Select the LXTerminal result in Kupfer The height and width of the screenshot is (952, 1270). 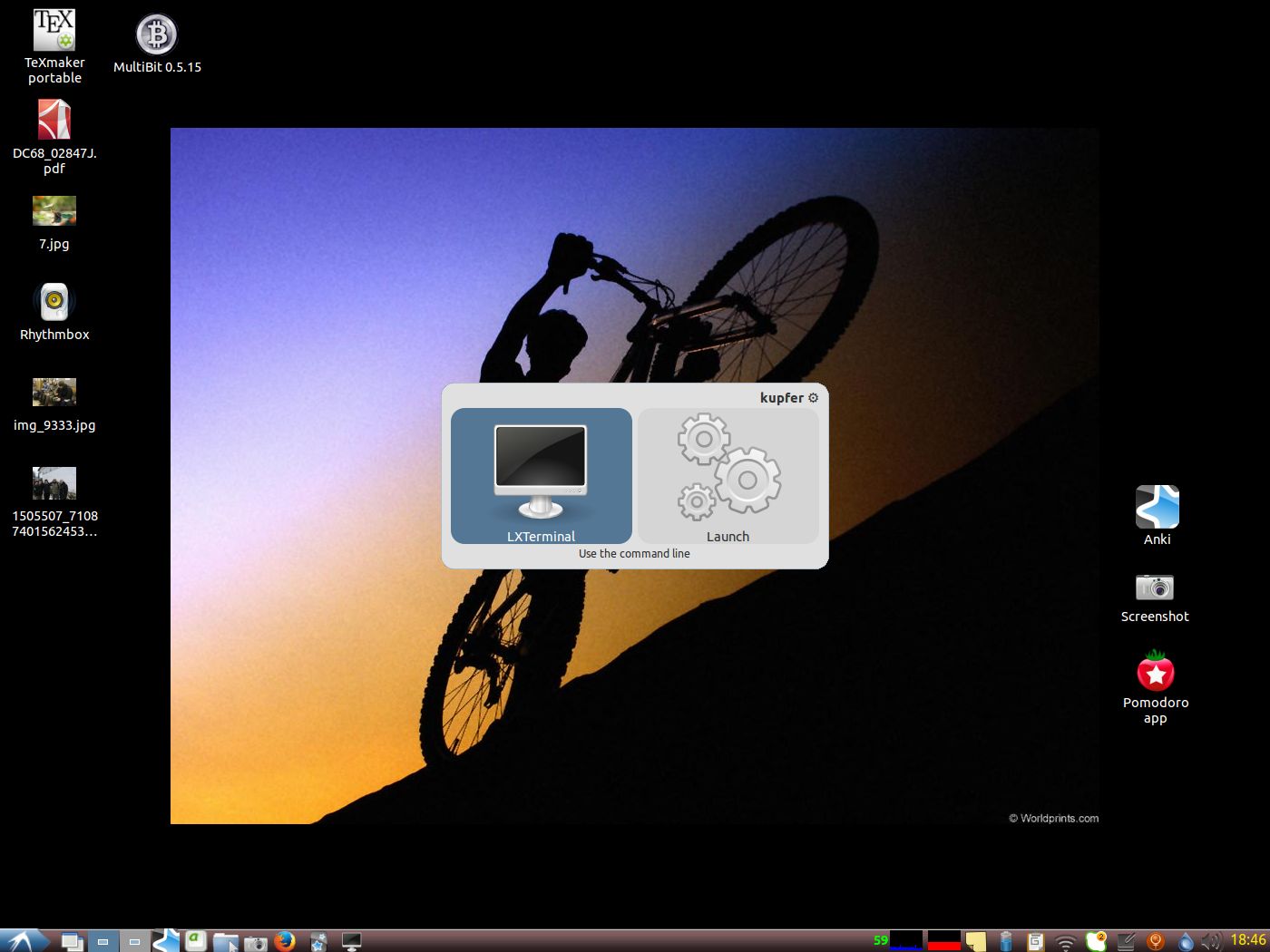(x=542, y=476)
